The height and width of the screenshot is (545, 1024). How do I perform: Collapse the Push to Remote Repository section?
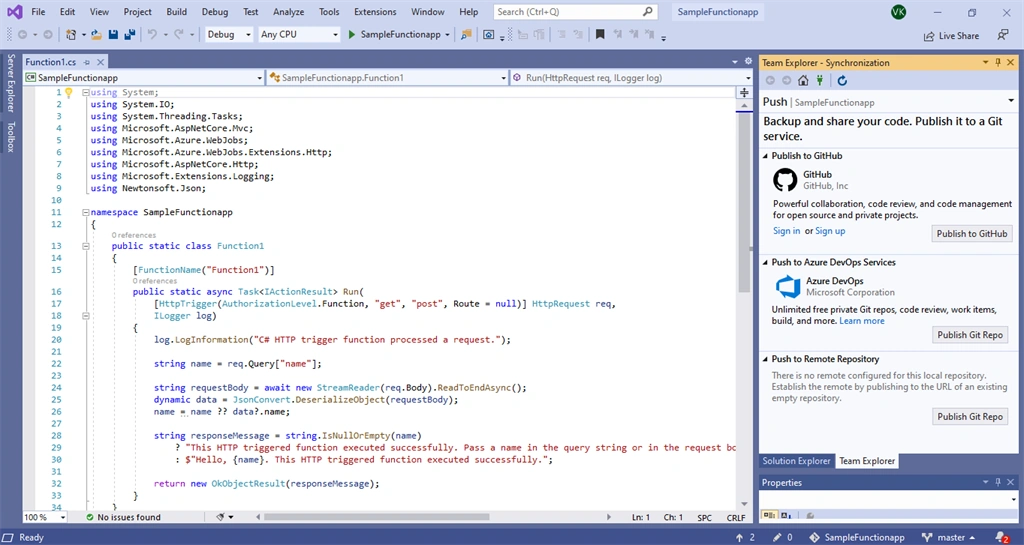coord(765,359)
